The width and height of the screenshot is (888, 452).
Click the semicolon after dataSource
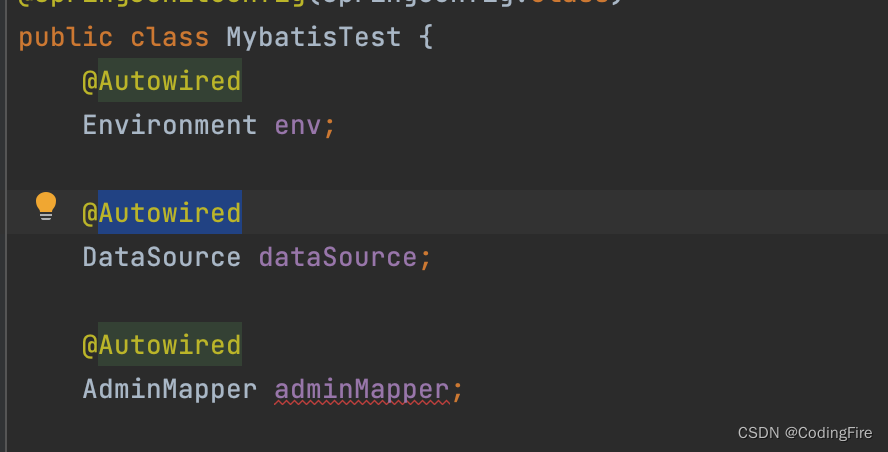pos(425,259)
